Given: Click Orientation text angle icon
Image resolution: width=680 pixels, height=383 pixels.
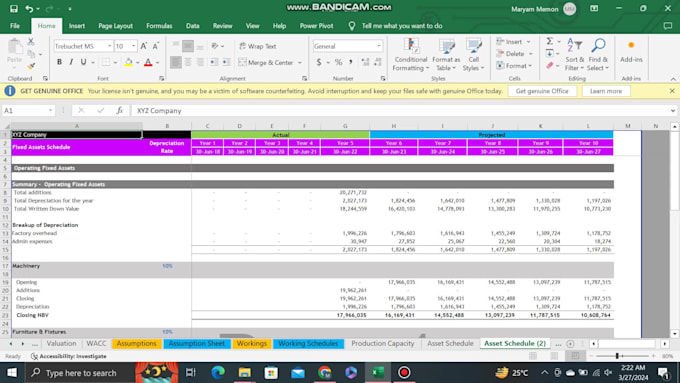Looking at the screenshot, I should 215,46.
